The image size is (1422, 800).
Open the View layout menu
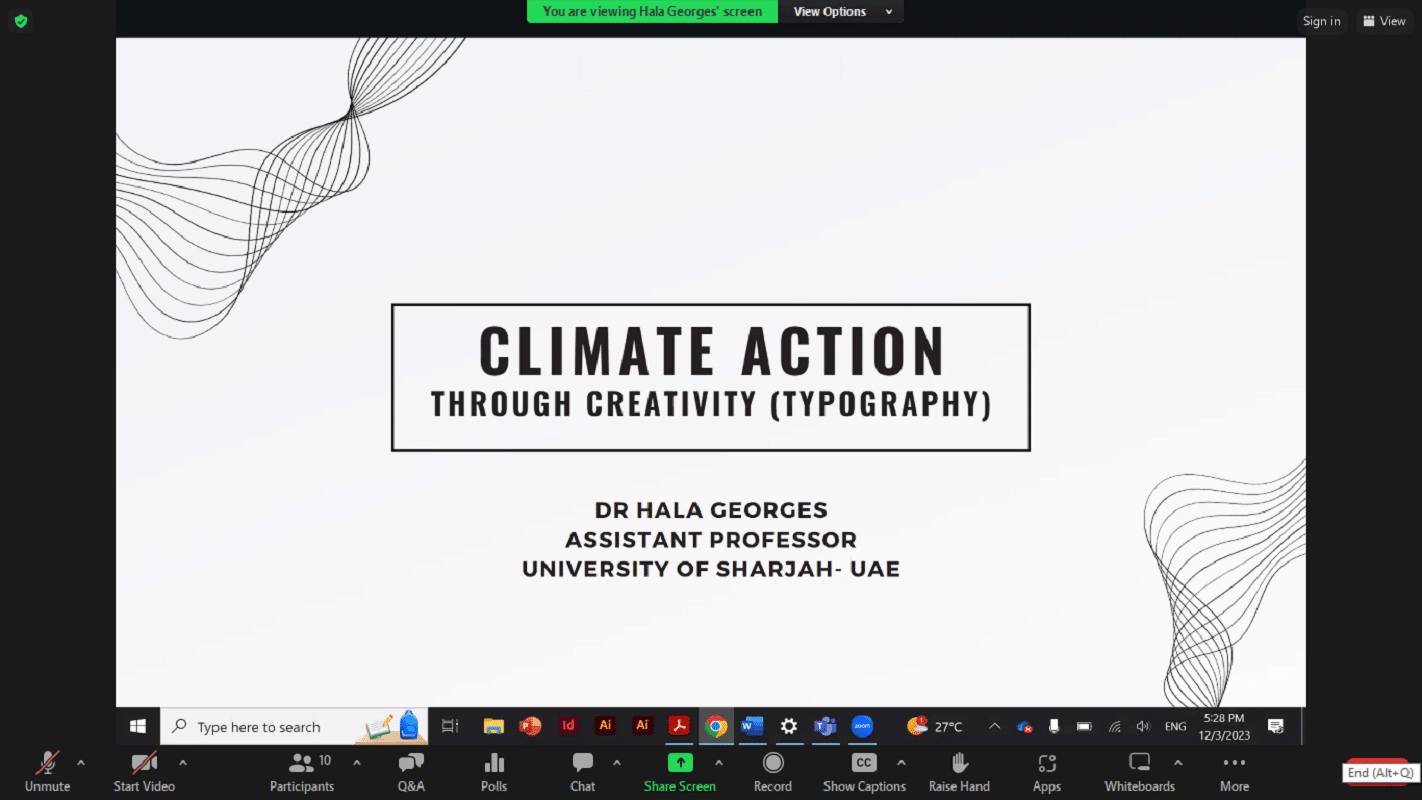click(1384, 21)
